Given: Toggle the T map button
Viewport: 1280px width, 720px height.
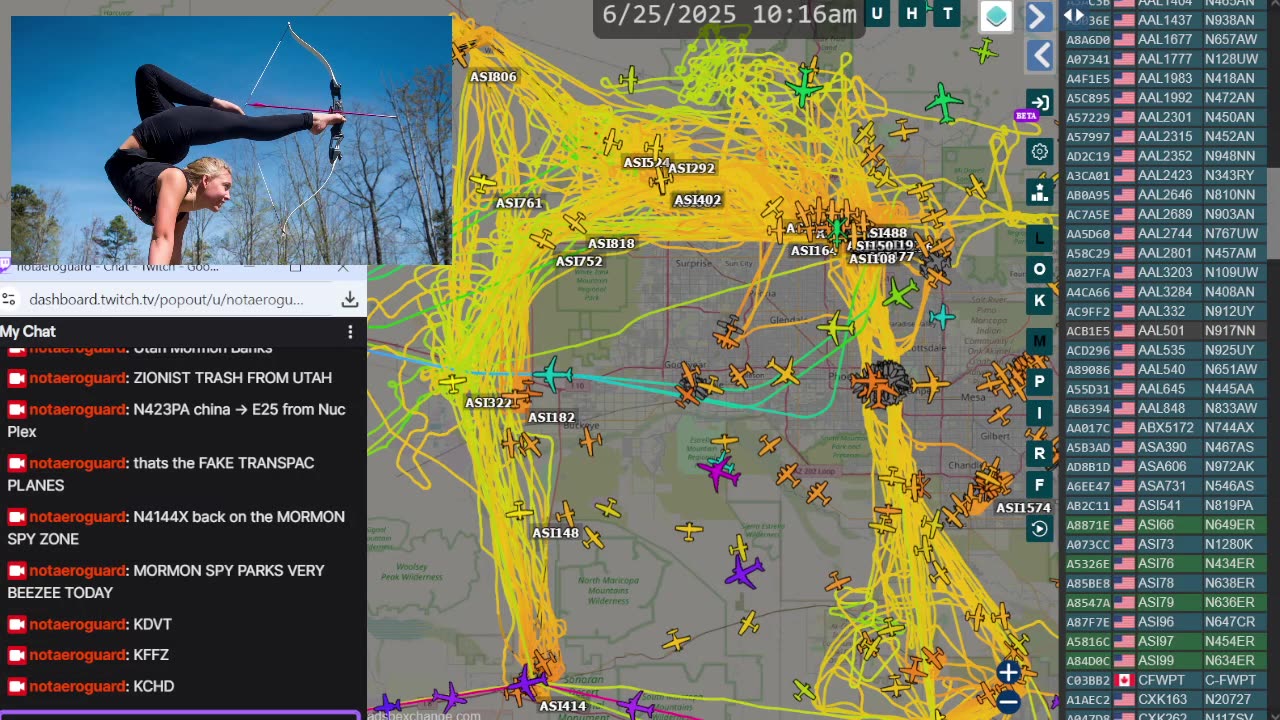Looking at the screenshot, I should pyautogui.click(x=947, y=14).
